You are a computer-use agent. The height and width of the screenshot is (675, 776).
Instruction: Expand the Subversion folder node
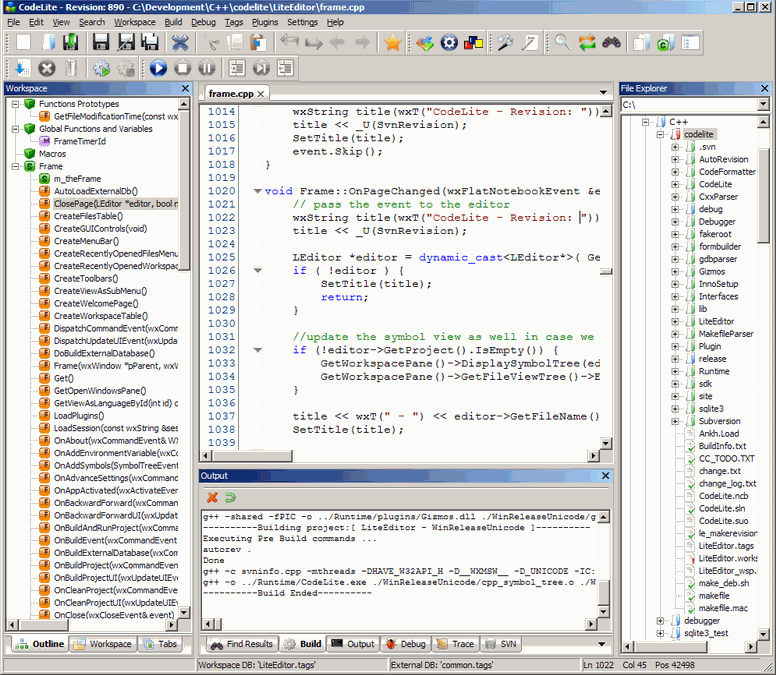(675, 421)
